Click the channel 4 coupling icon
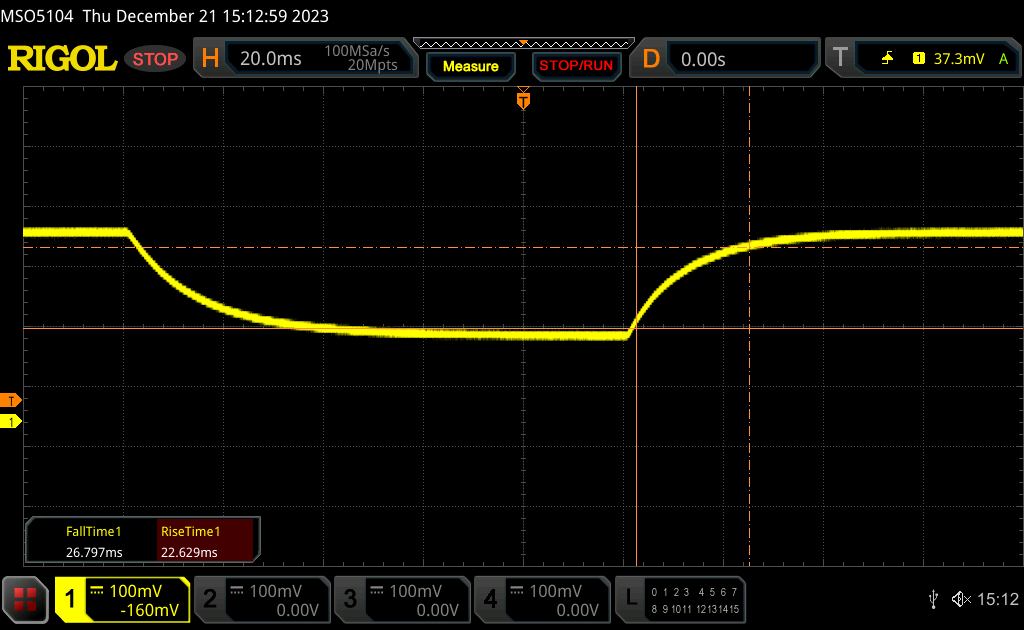The image size is (1024, 630). [x=517, y=590]
